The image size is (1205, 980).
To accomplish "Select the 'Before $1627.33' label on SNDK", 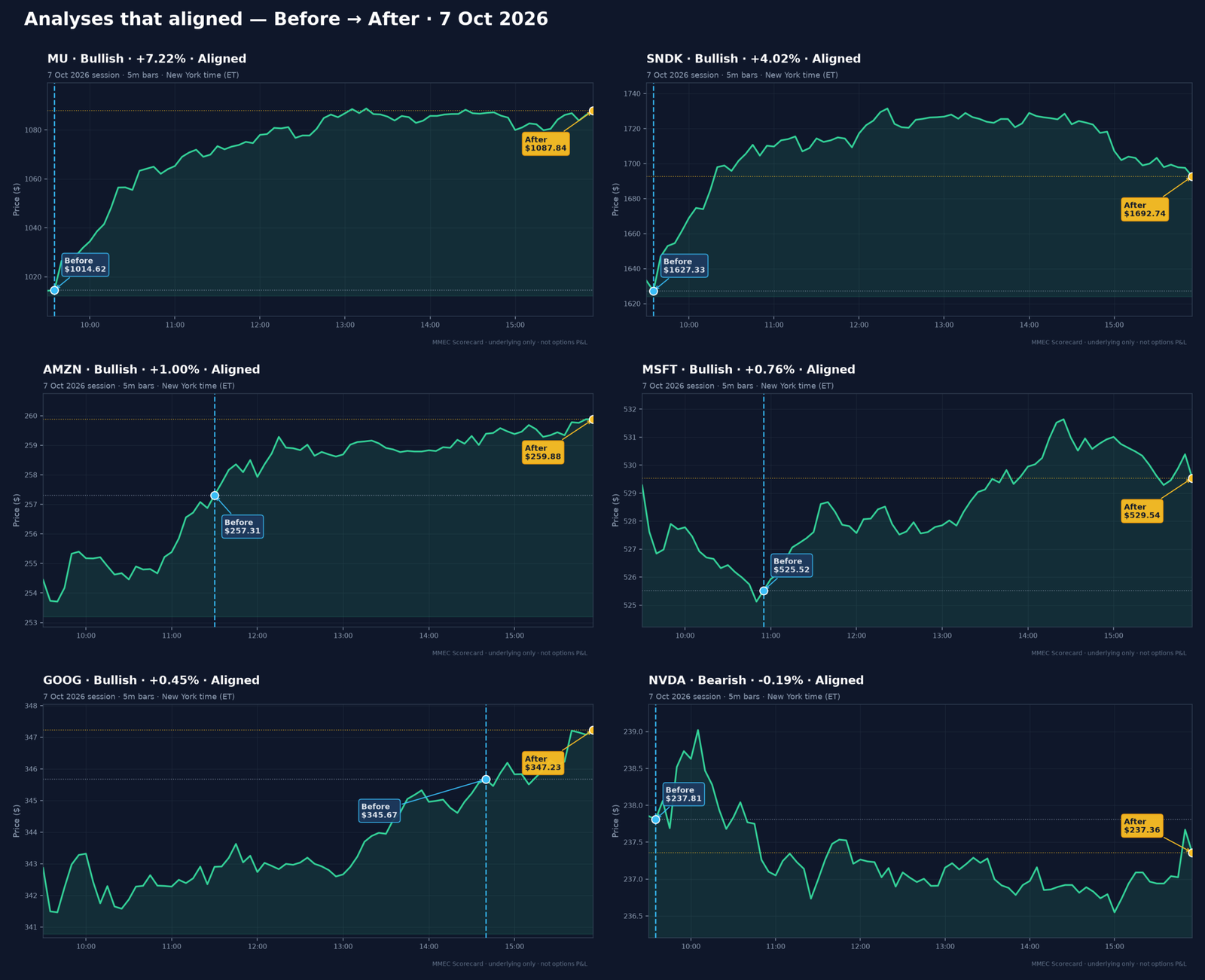I will coord(684,266).
